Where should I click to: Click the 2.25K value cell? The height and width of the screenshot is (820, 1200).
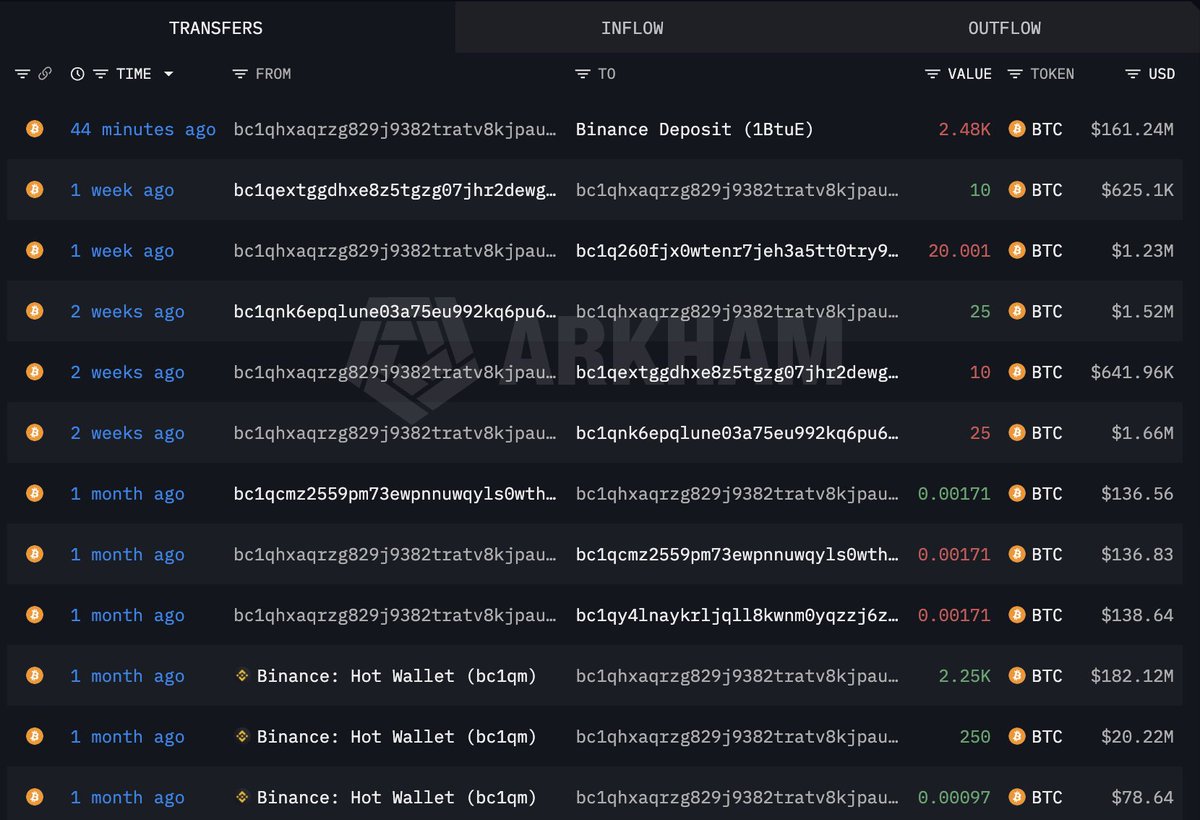coord(964,677)
